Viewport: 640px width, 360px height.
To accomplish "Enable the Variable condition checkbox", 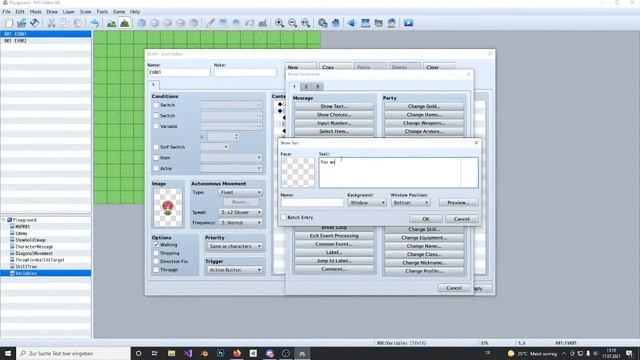I will coord(156,126).
